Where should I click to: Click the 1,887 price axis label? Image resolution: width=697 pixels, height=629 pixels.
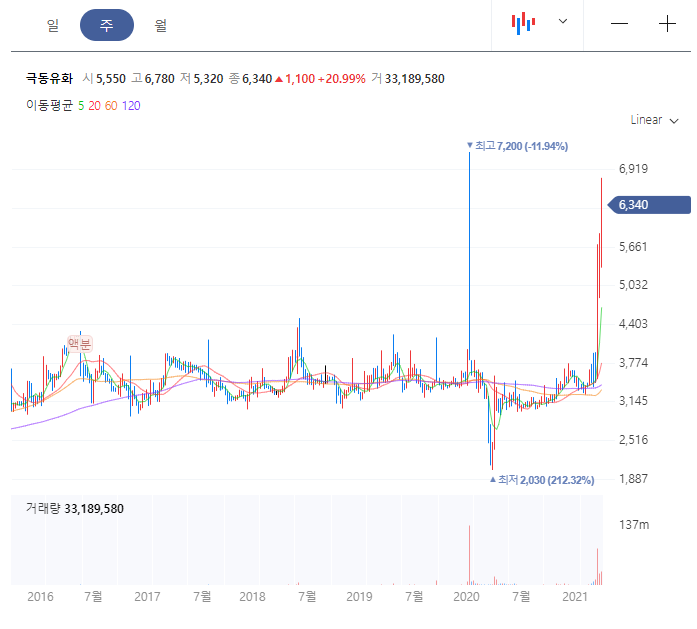pyautogui.click(x=633, y=479)
